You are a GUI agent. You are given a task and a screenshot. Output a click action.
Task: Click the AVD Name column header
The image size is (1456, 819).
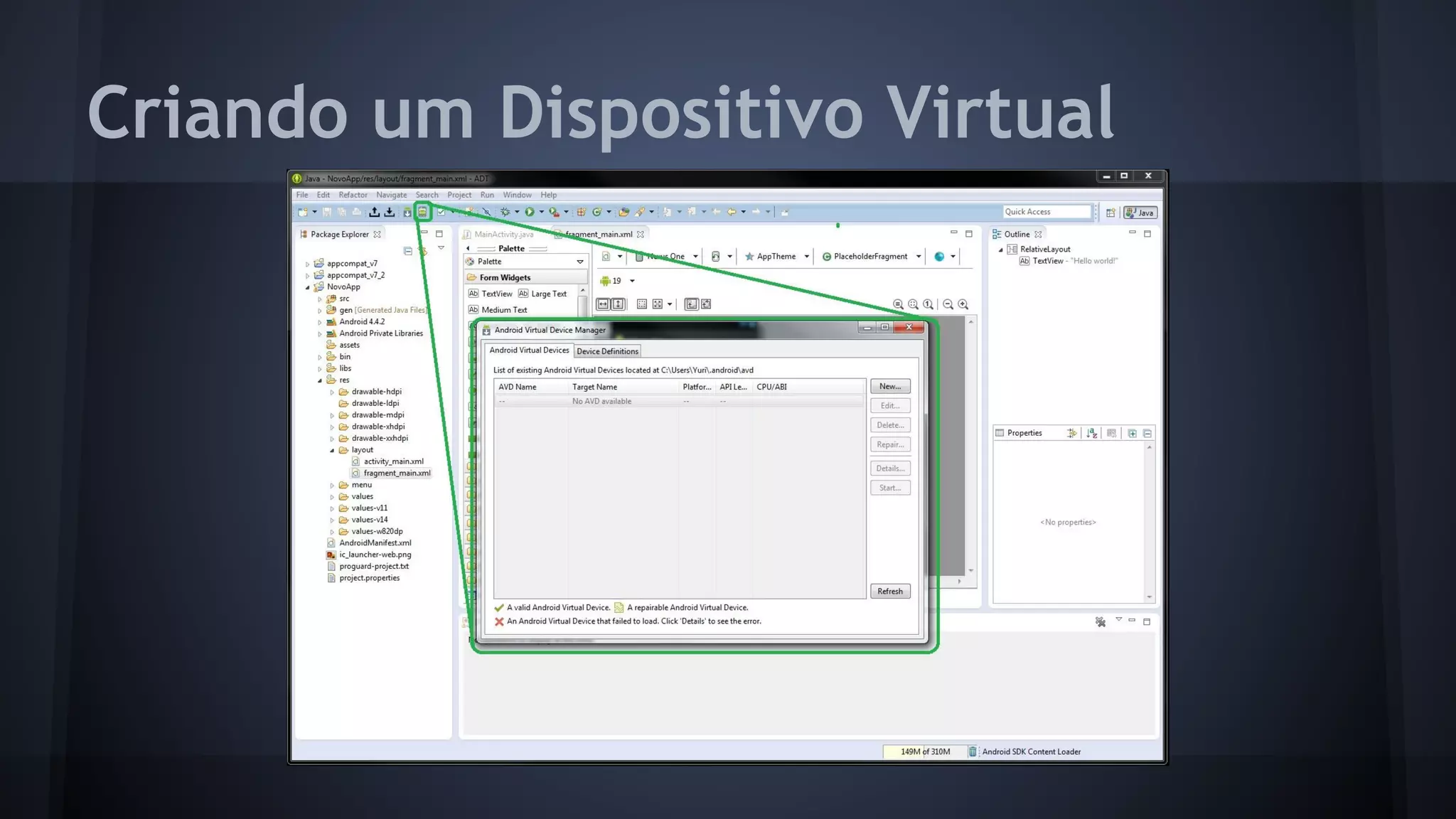tap(531, 387)
